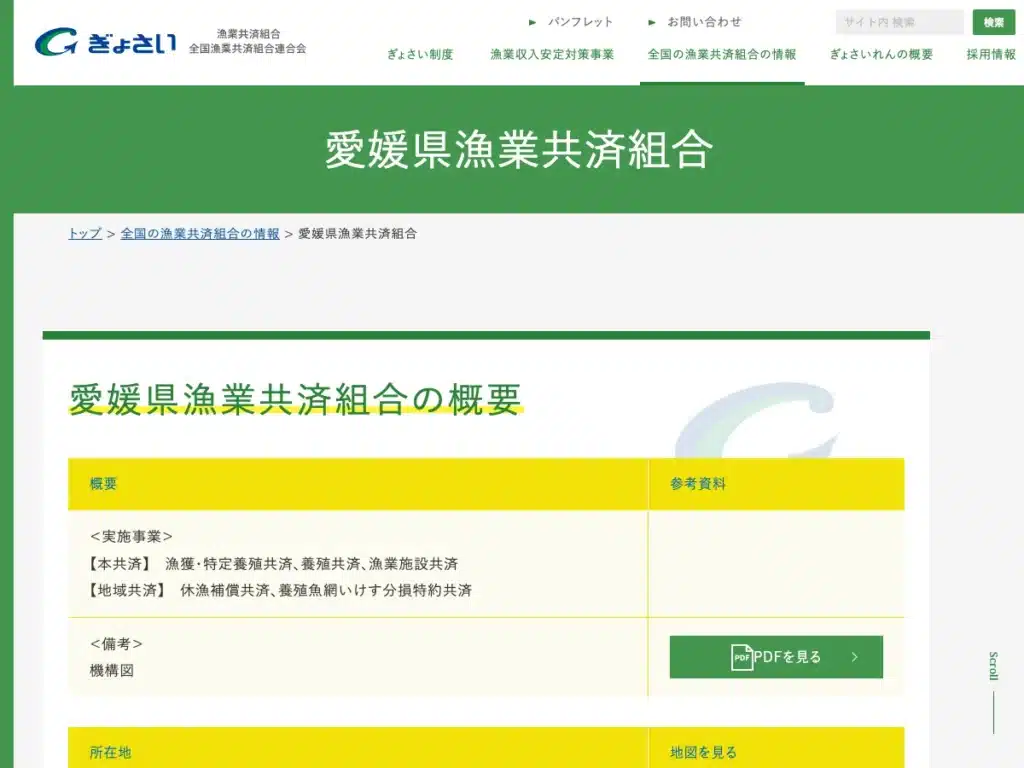The image size is (1024, 768).
Task: Select the 漁業共済組合 全国漁業共済組合連合会 text
Action: (x=248, y=41)
